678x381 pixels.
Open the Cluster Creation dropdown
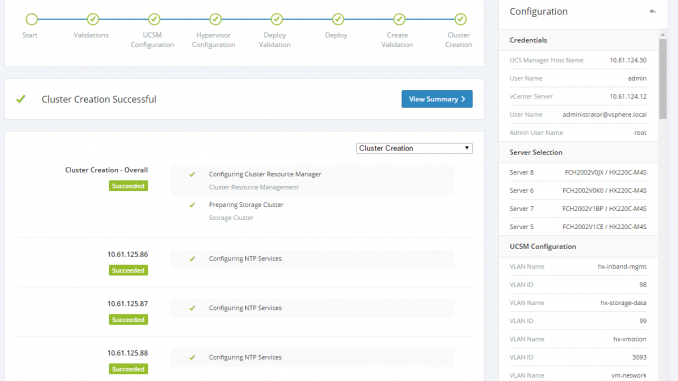point(414,148)
